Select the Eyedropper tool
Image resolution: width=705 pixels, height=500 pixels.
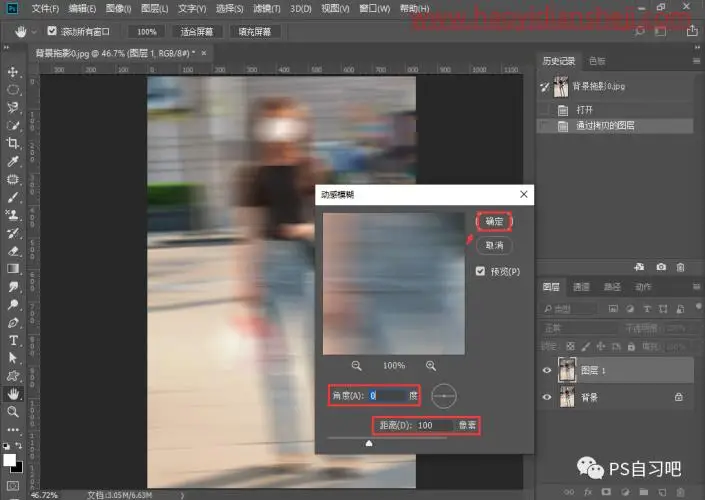click(x=13, y=161)
